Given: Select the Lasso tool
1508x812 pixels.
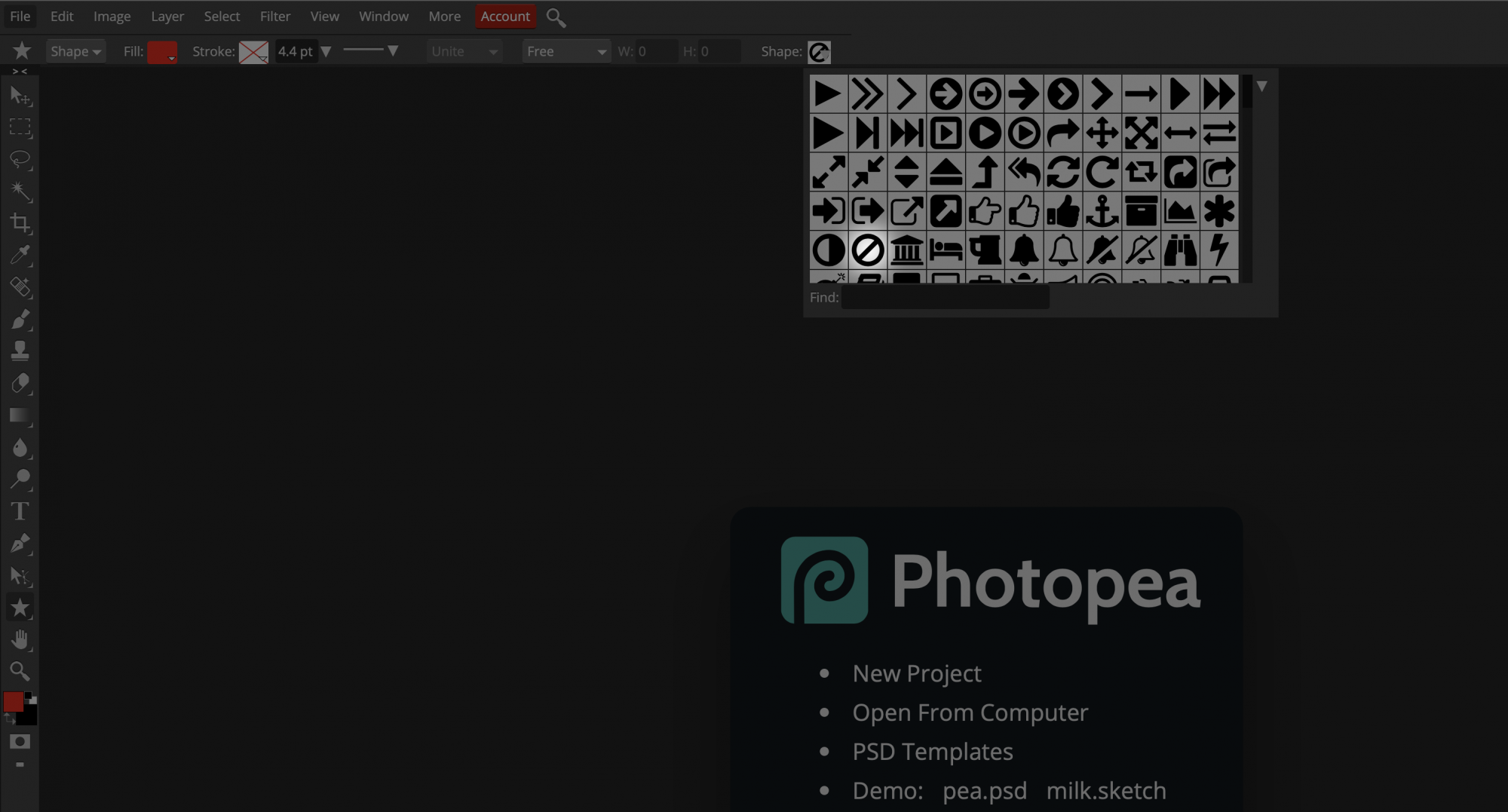Looking at the screenshot, I should (20, 159).
